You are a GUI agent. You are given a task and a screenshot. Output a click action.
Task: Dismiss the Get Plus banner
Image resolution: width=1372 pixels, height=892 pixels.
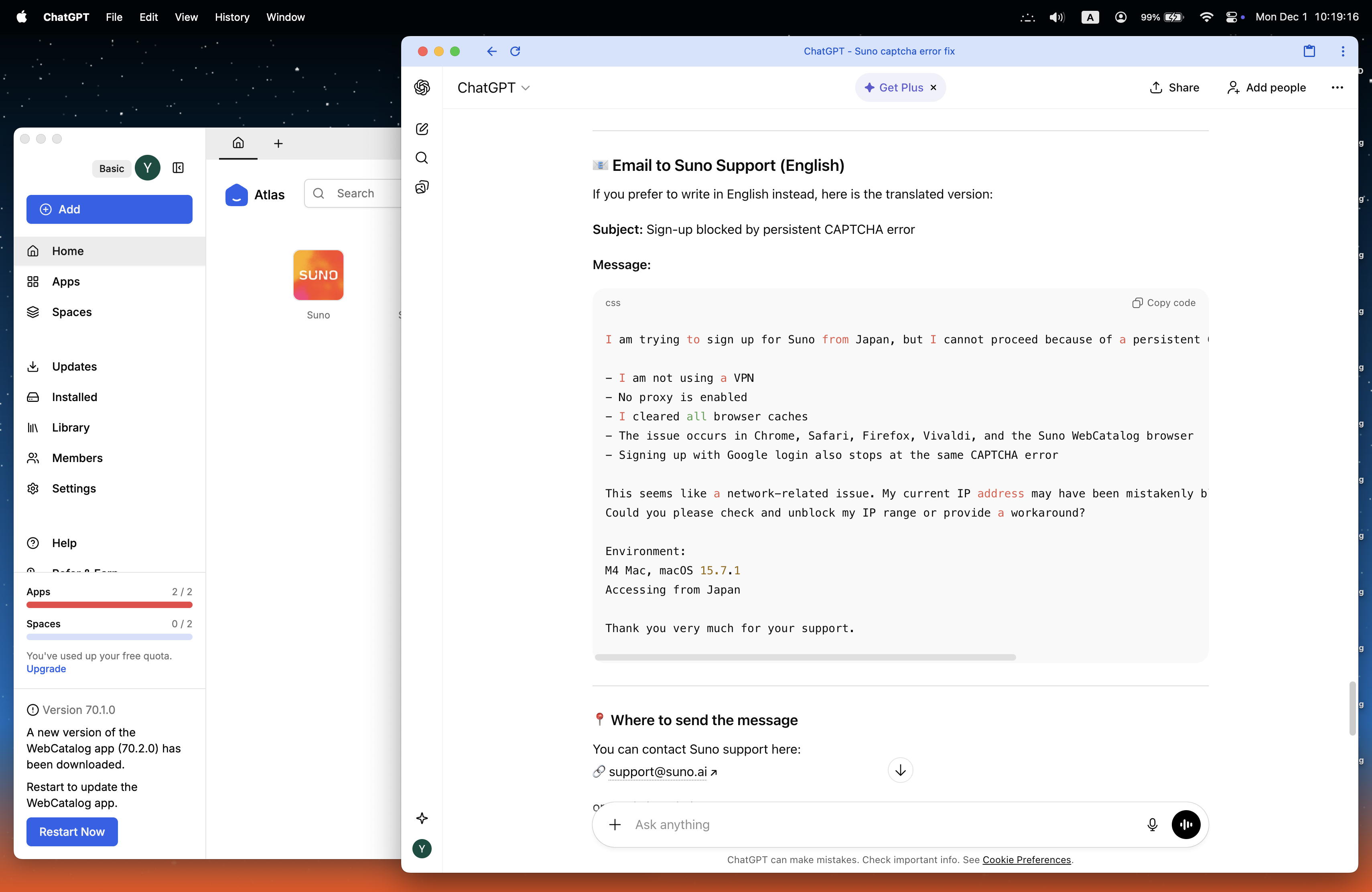pos(933,87)
